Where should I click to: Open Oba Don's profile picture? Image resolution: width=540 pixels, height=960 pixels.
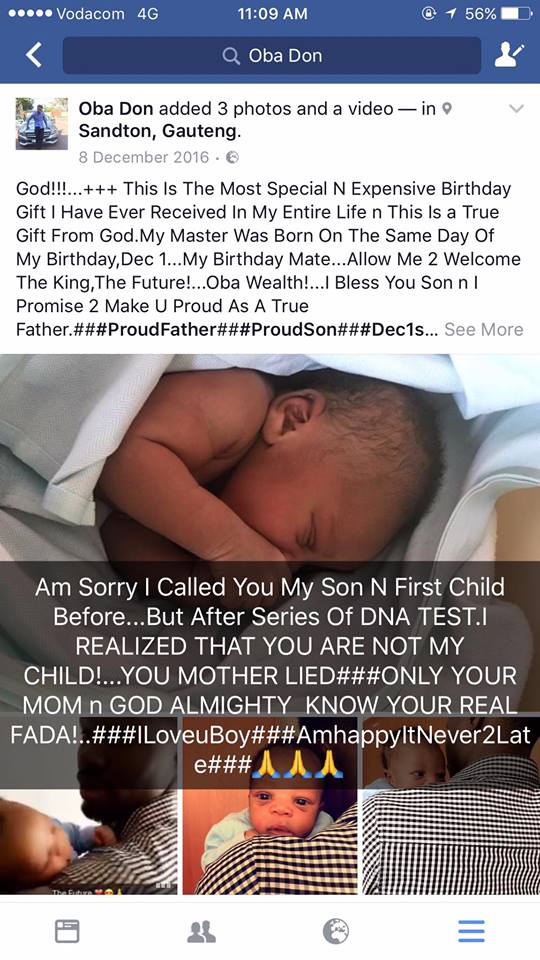42,123
